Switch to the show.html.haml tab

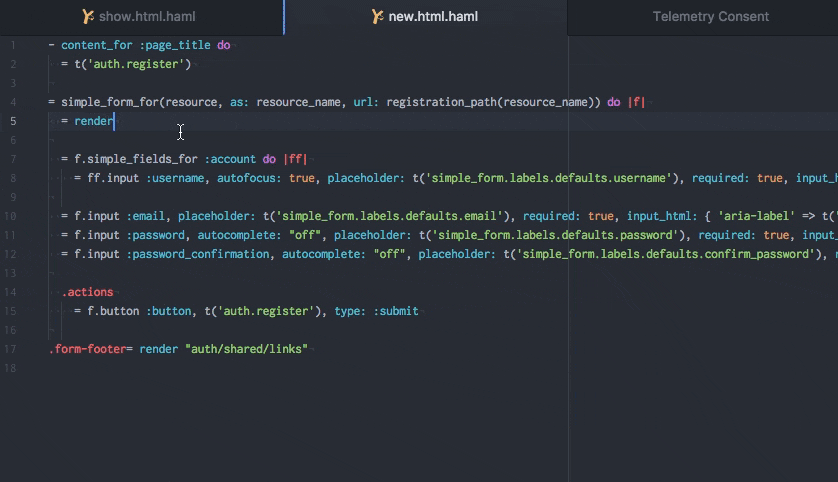click(141, 17)
